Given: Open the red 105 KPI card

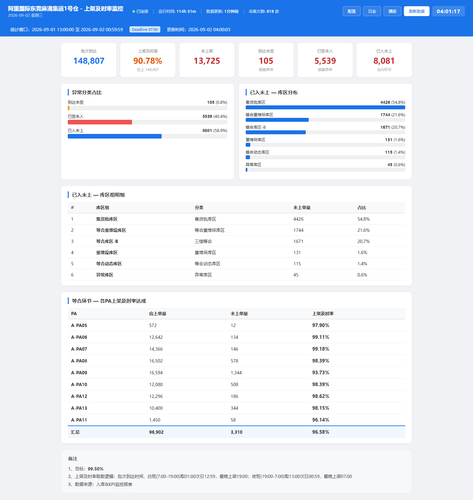Looking at the screenshot, I should [x=266, y=60].
